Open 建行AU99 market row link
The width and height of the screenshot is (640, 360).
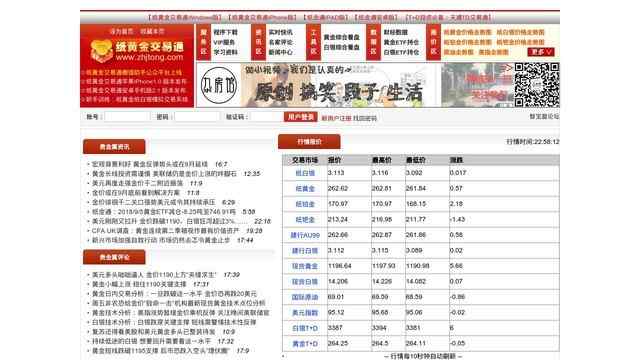(x=305, y=235)
